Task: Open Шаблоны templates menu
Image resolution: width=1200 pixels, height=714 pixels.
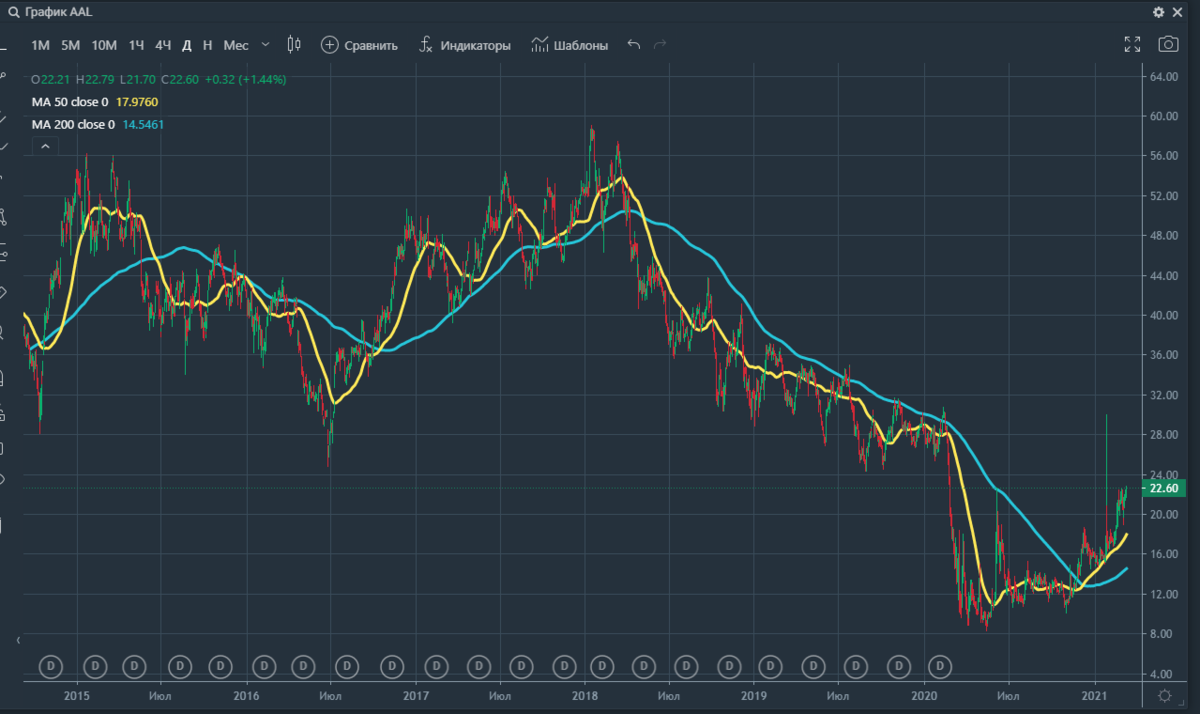Action: (569, 45)
